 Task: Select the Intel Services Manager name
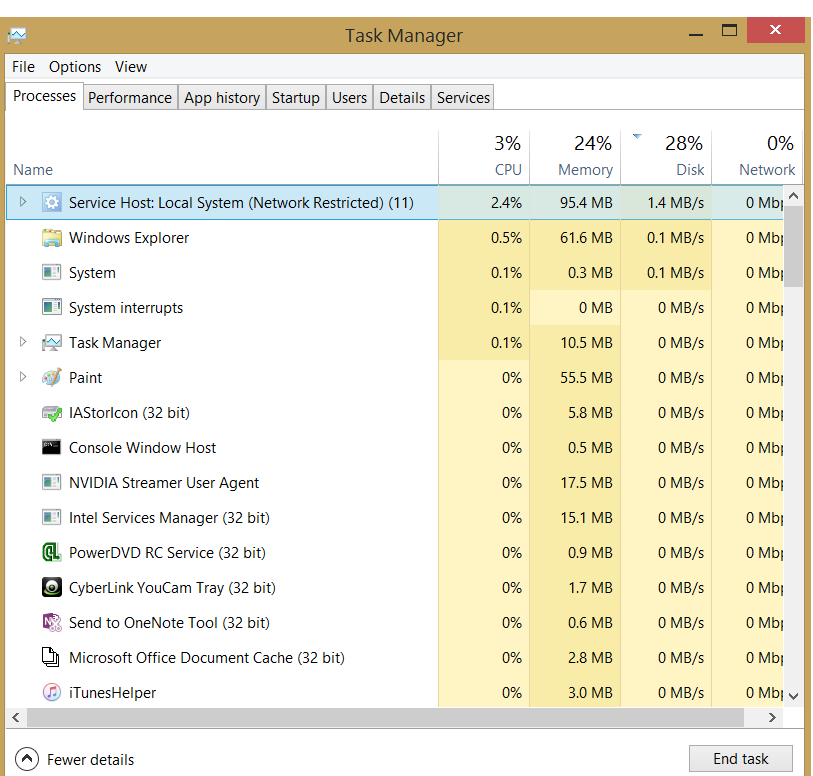click(169, 518)
